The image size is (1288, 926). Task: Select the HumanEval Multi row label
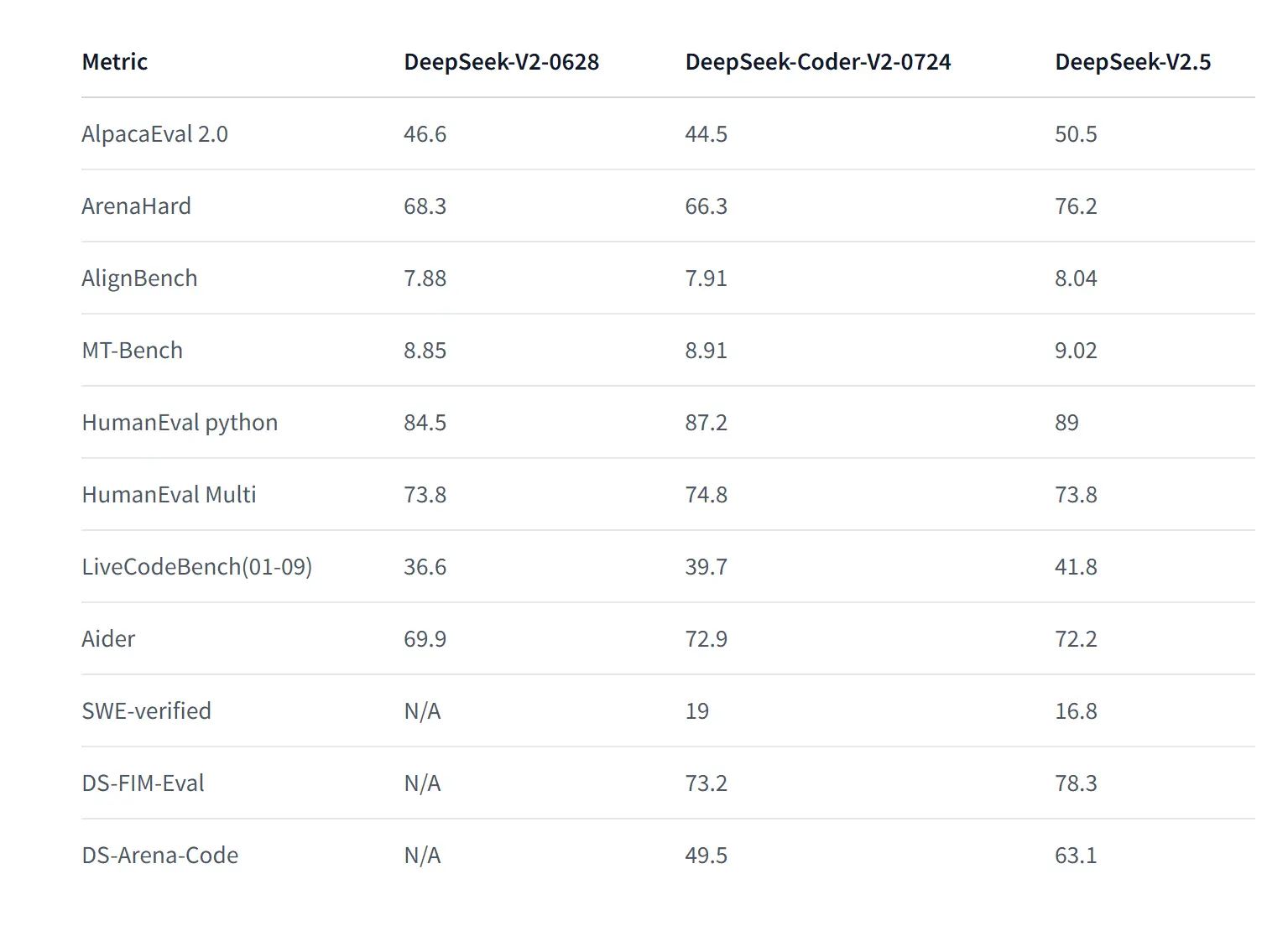169,495
